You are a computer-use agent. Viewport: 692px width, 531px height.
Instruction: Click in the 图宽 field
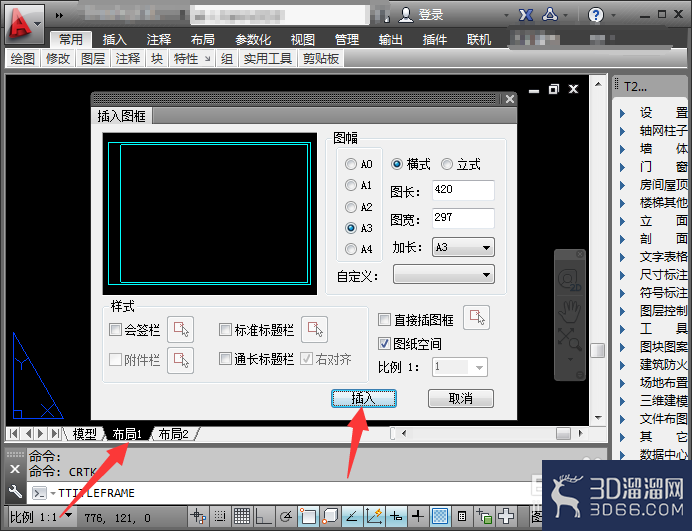pyautogui.click(x=463, y=218)
